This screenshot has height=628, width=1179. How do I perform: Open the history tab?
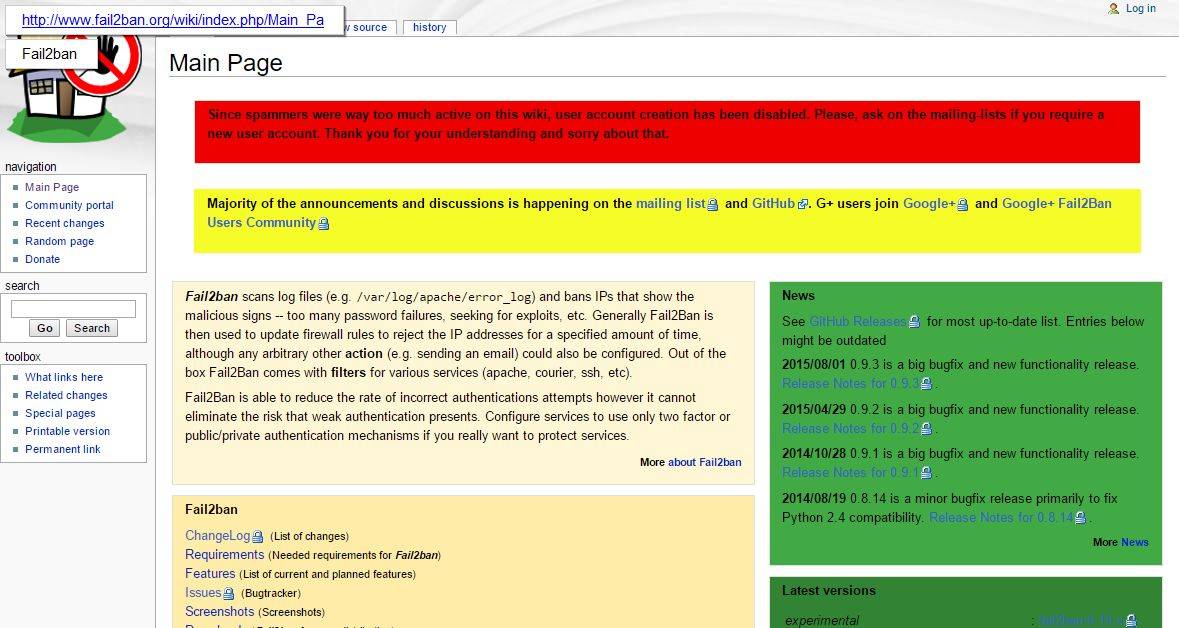[429, 27]
